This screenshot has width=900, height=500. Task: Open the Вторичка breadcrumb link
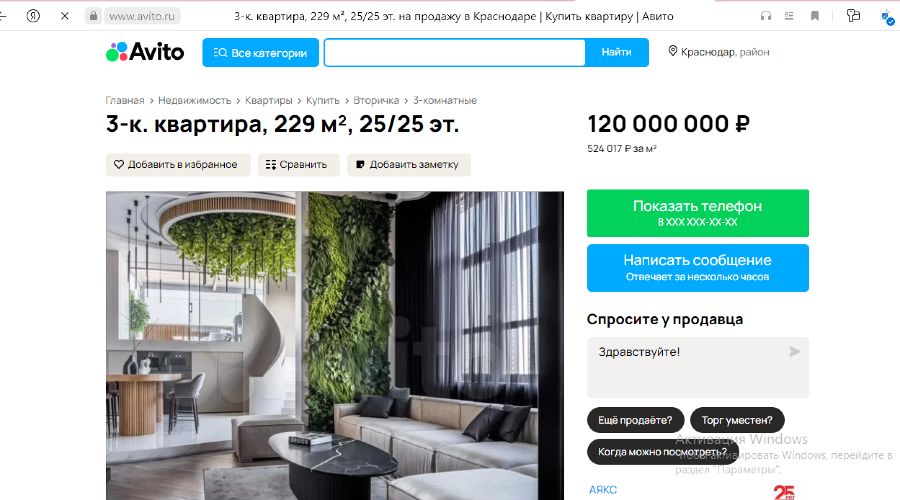point(376,100)
